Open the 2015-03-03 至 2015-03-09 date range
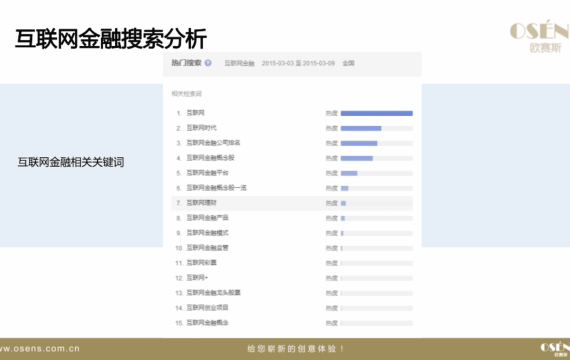The image size is (570, 360). point(298,63)
